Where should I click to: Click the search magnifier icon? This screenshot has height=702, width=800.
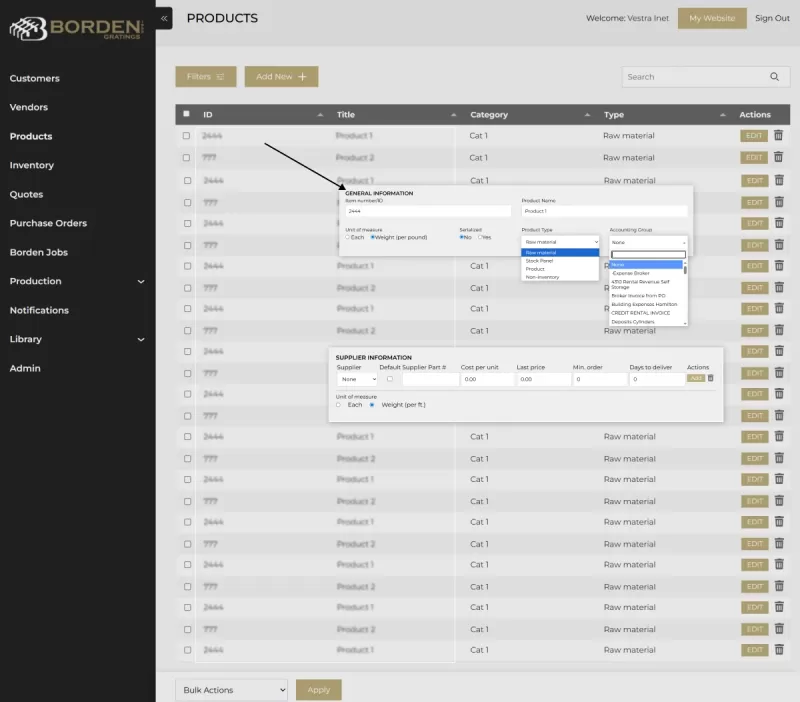774,77
